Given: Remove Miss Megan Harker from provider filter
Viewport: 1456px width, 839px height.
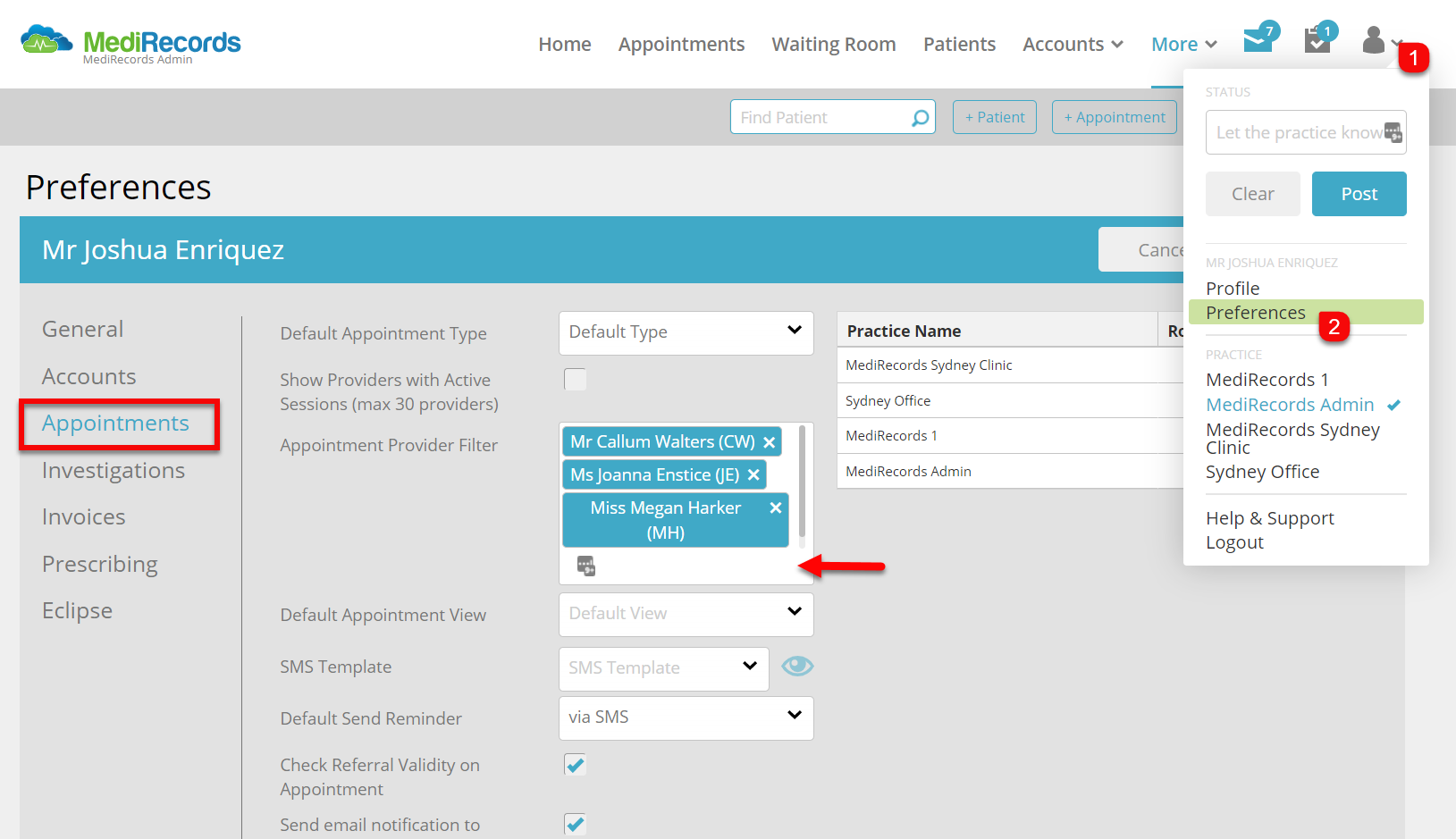Looking at the screenshot, I should point(776,508).
